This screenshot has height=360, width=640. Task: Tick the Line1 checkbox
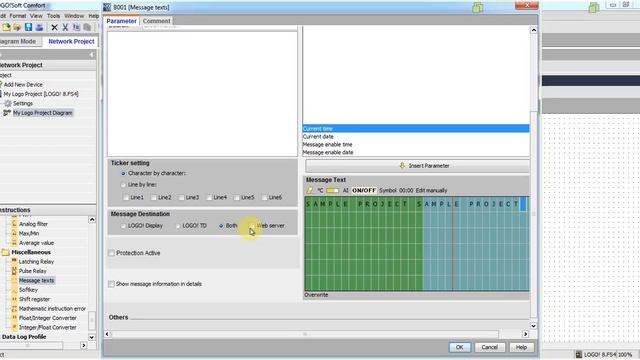pos(126,198)
